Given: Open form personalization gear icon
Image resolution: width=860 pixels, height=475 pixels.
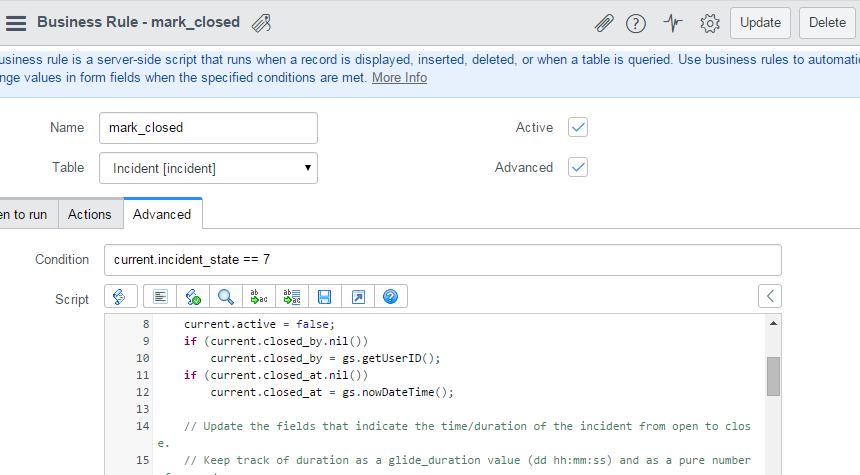Looking at the screenshot, I should point(710,23).
